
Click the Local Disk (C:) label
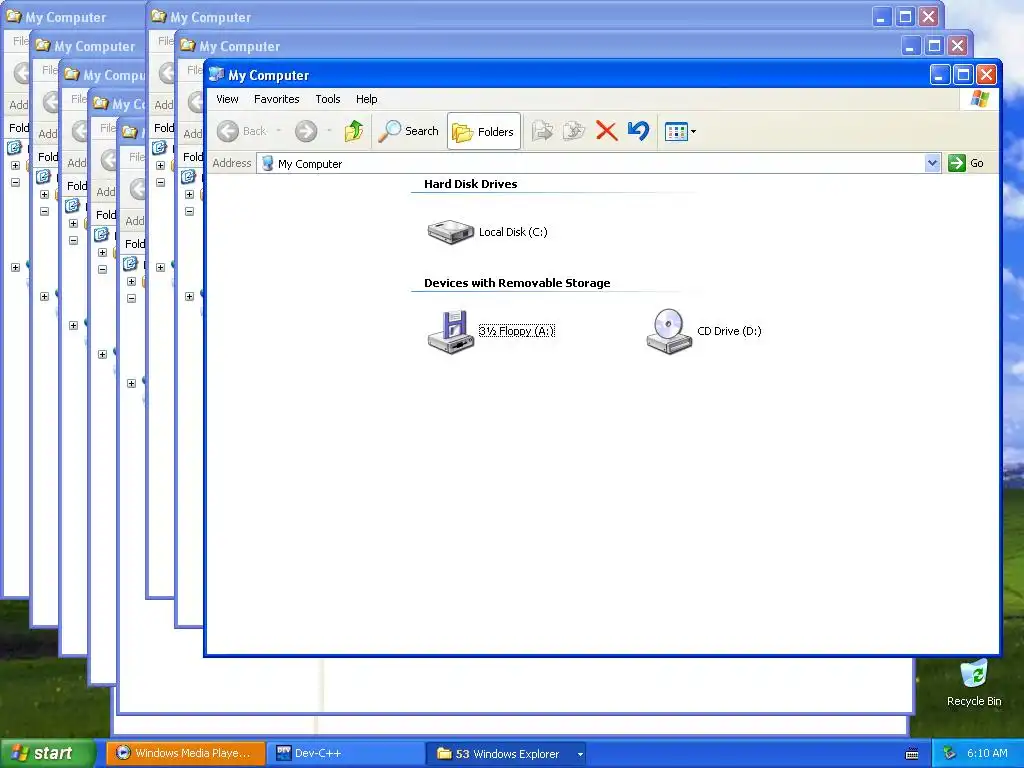[513, 232]
